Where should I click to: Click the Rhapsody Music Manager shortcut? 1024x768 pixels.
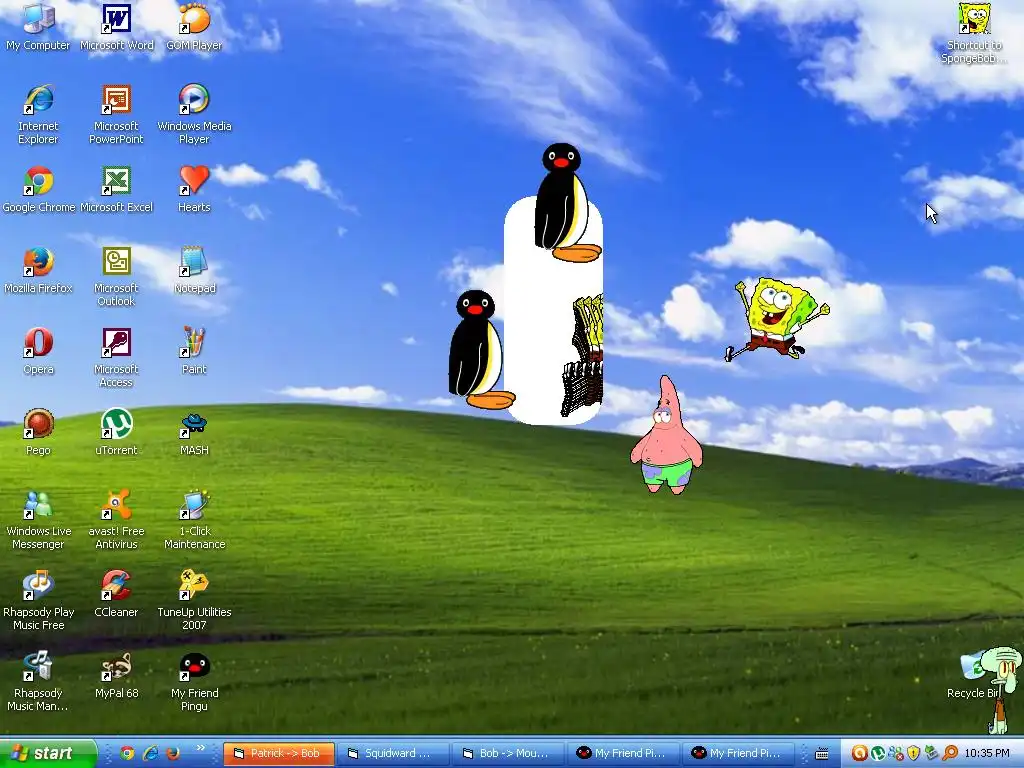click(38, 681)
